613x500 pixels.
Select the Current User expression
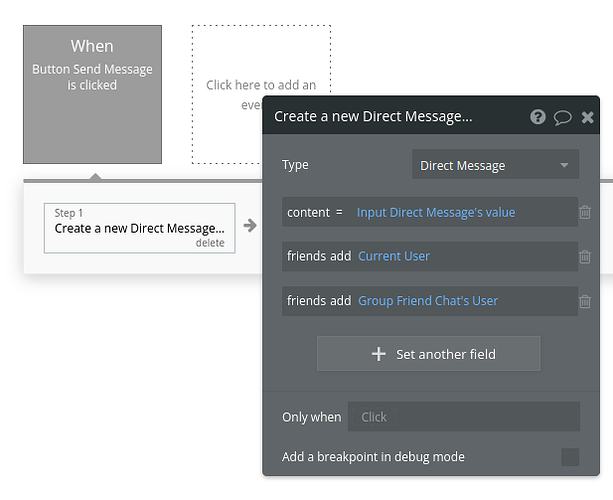pos(394,256)
